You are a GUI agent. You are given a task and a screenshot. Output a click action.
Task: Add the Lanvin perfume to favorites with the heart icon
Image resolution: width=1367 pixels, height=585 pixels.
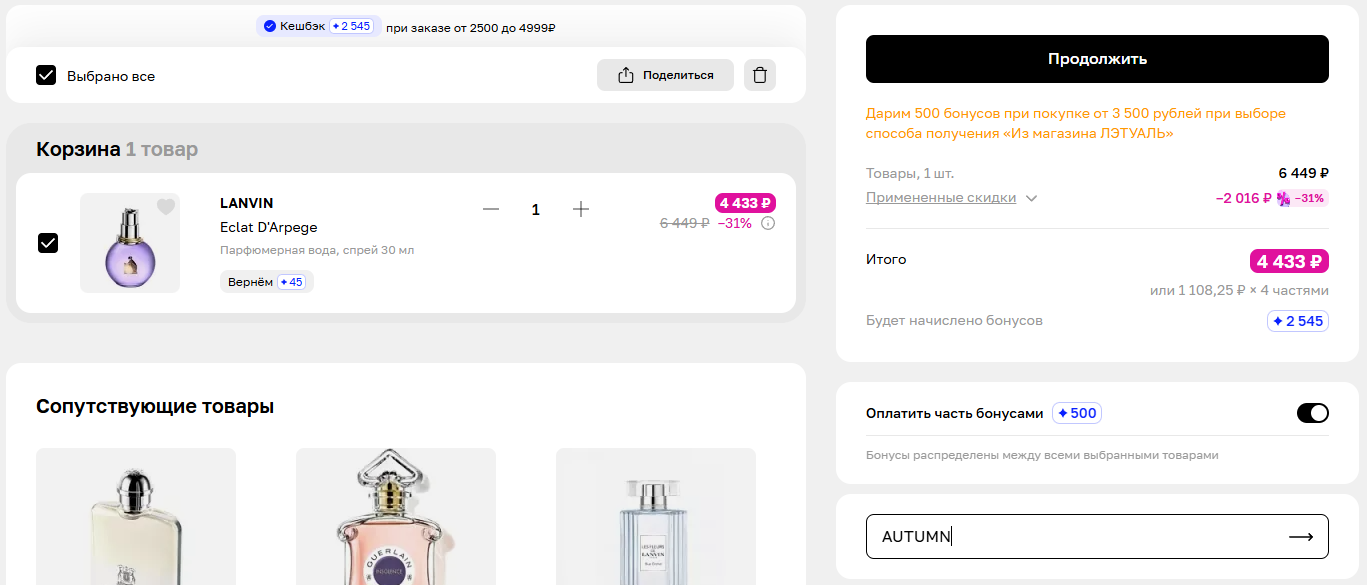[166, 207]
